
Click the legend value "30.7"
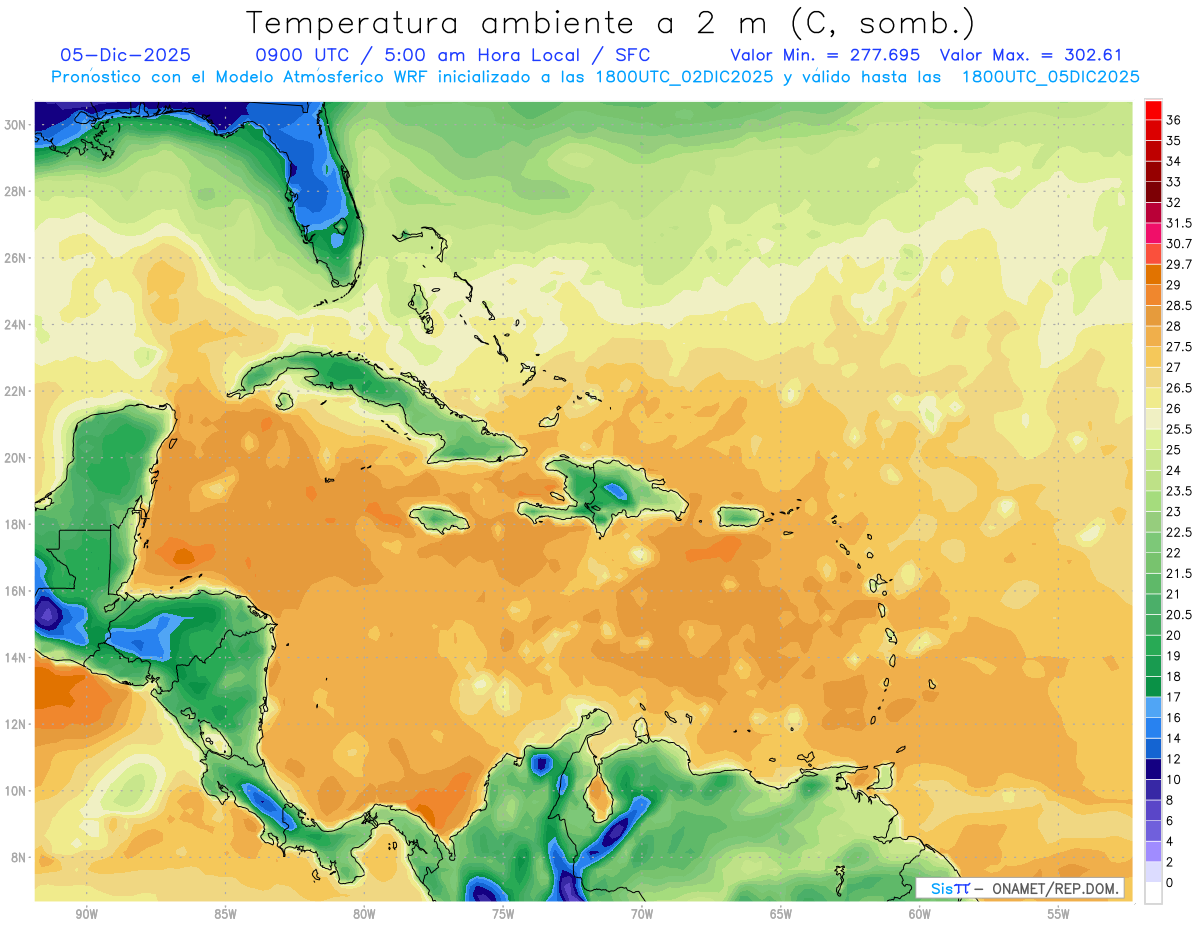(1179, 244)
